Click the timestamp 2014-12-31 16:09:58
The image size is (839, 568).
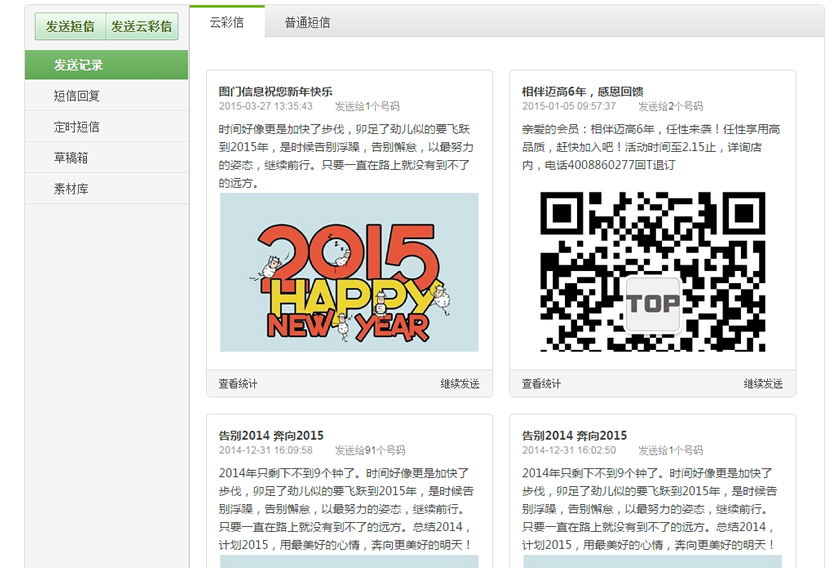[265, 450]
